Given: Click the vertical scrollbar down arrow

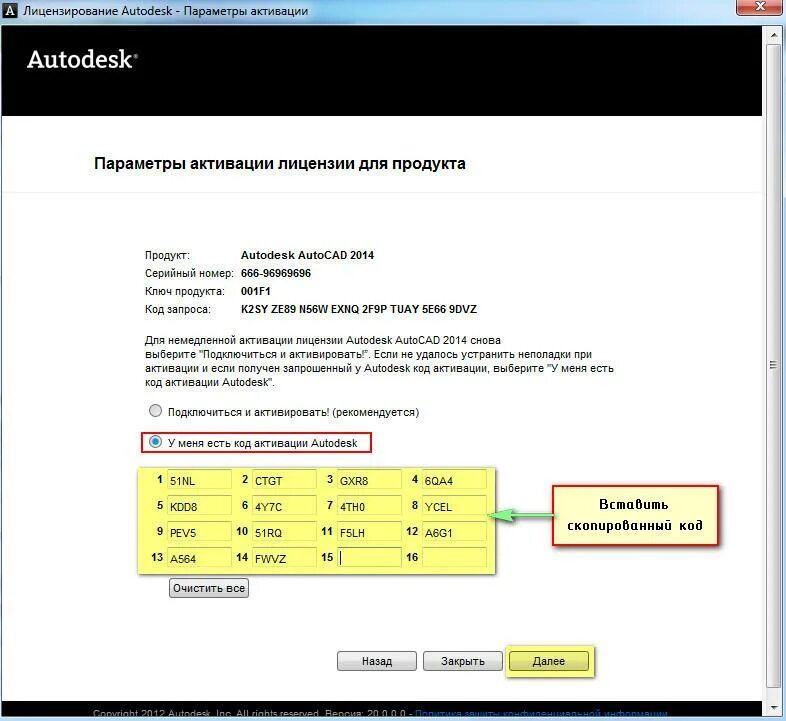Looking at the screenshot, I should (x=773, y=708).
